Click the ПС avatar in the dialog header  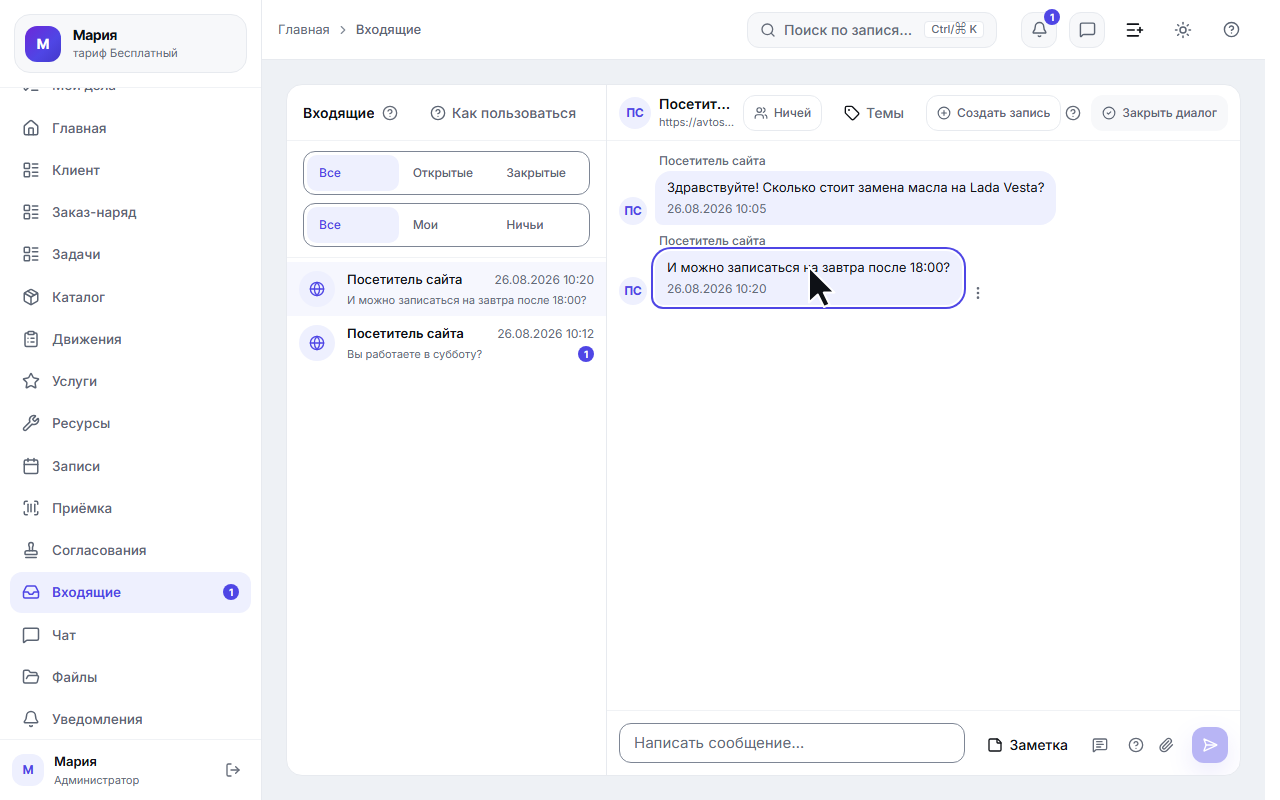pyautogui.click(x=635, y=113)
